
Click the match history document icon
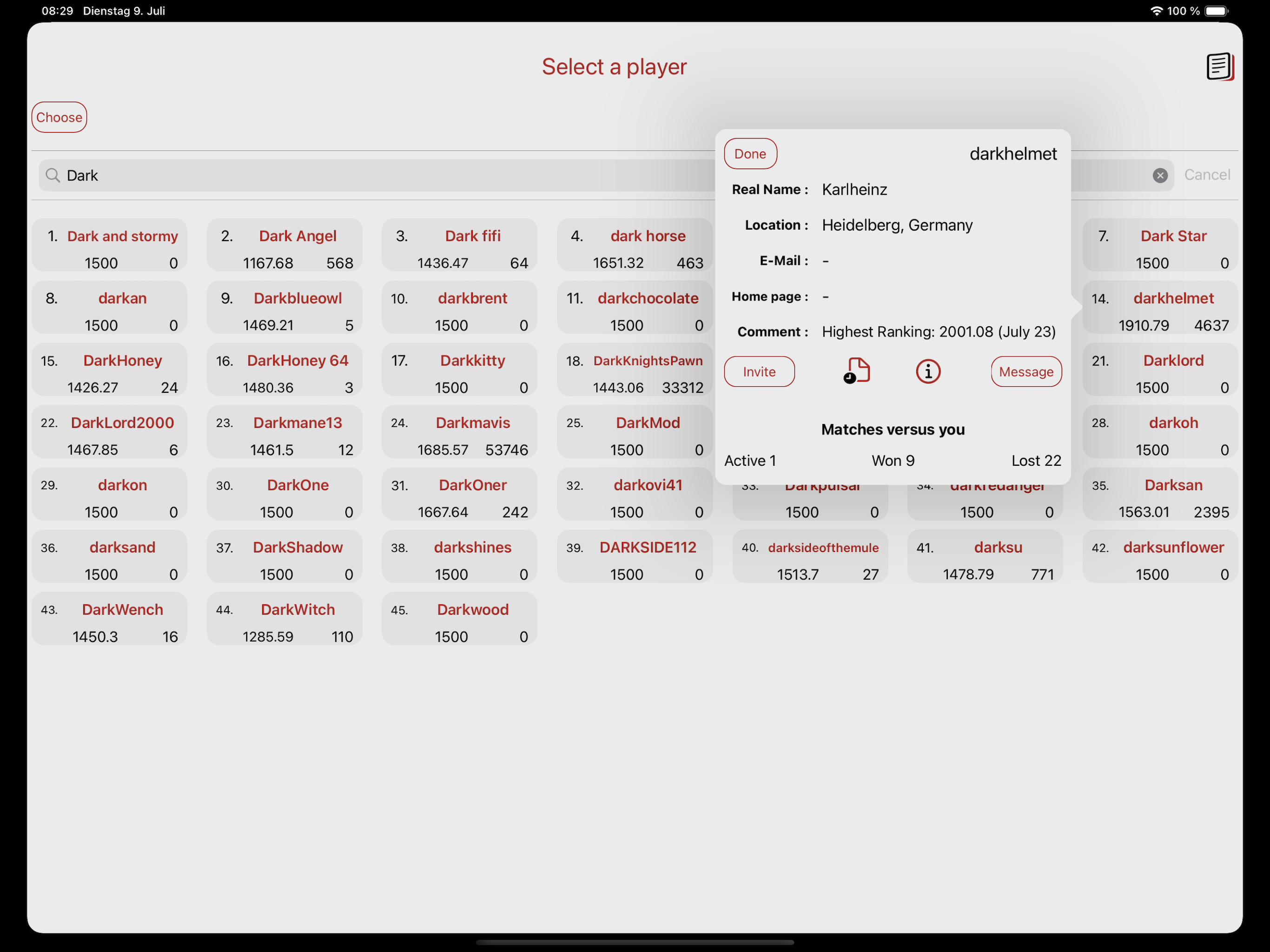pyautogui.click(x=857, y=371)
